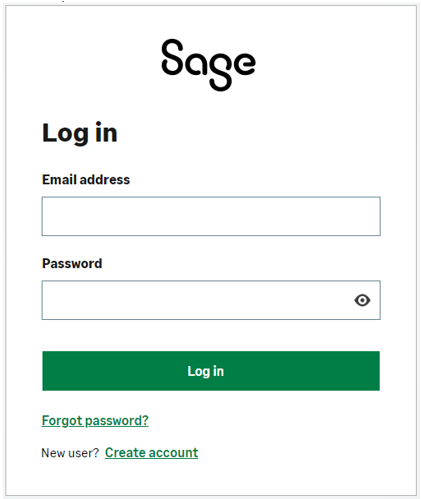Select the large Log in heading text
This screenshot has height=499, width=421.
tap(80, 133)
